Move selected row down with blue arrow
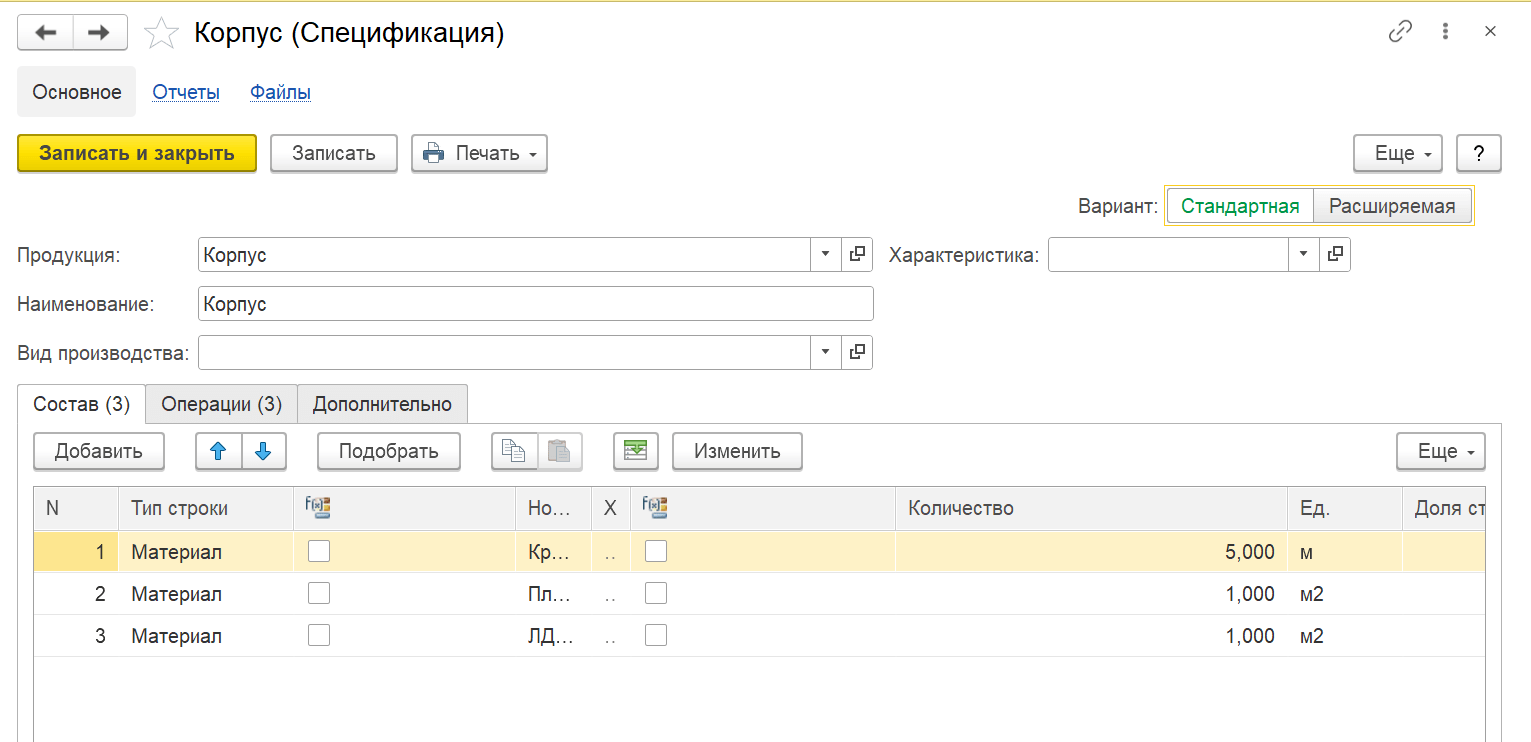Image resolution: width=1531 pixels, height=742 pixels. pos(263,451)
